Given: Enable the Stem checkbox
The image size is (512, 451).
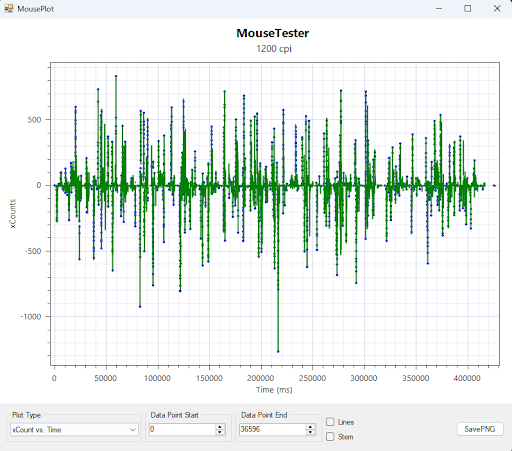Looking at the screenshot, I should click(330, 436).
